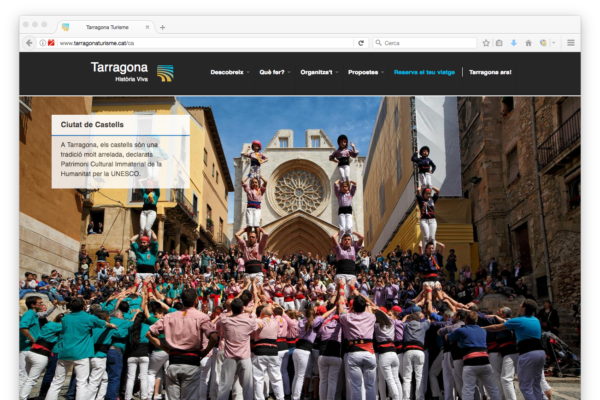Screen dimensions: 600x400
Task: Open the Firefox hamburger menu
Action: pyautogui.click(x=571, y=43)
